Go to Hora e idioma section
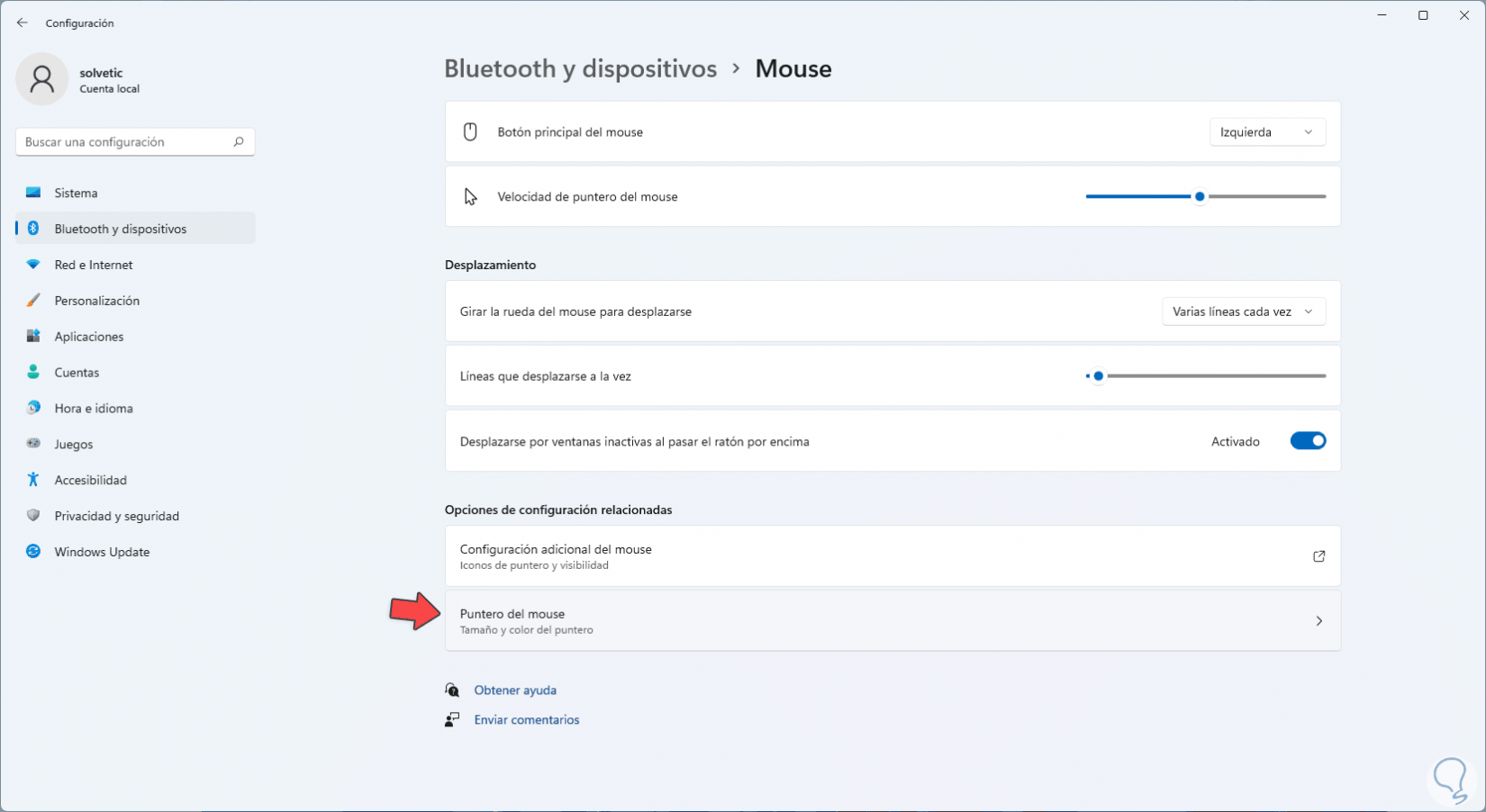1486x812 pixels. point(93,408)
